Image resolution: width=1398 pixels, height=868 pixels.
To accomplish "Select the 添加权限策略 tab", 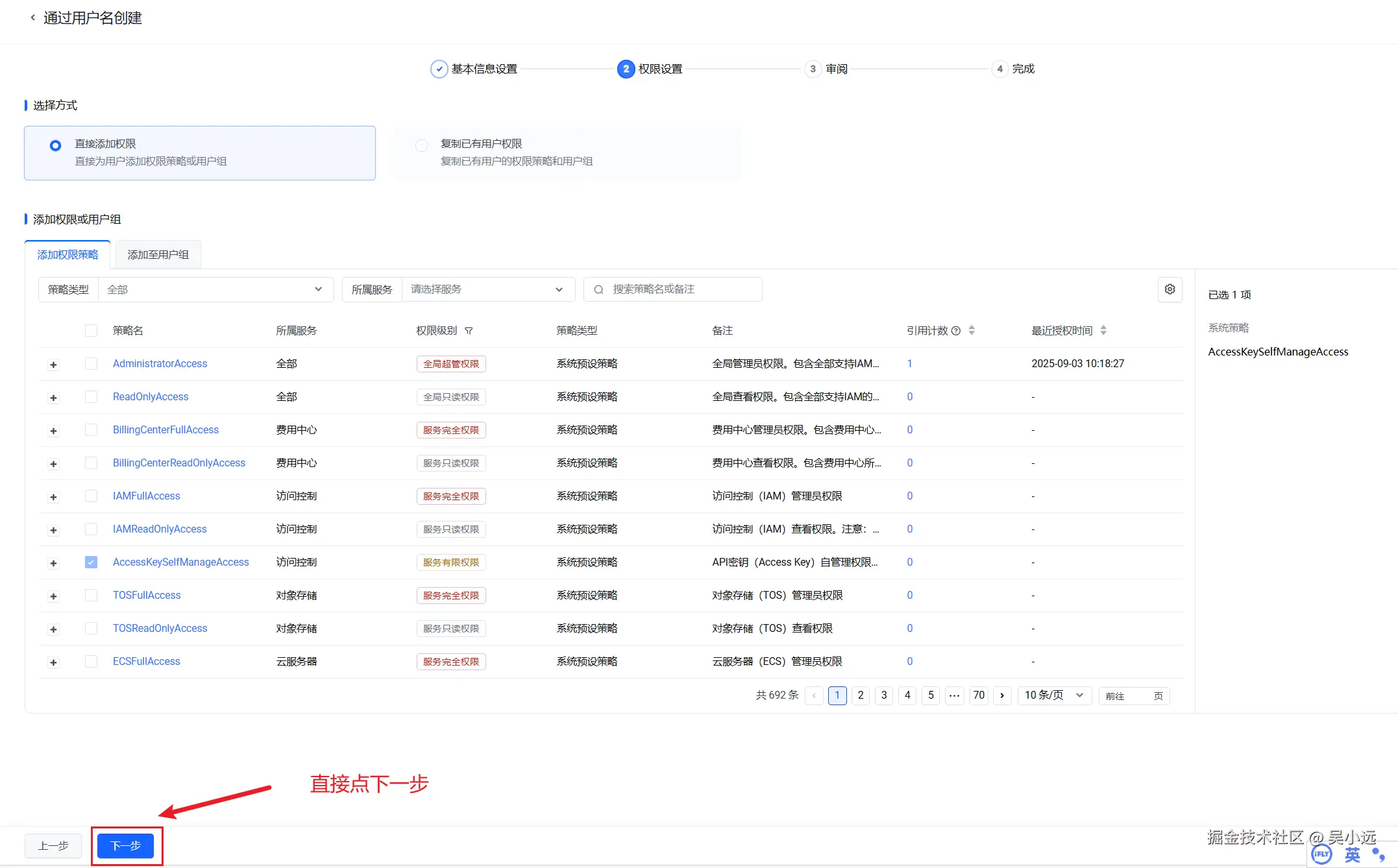I will coord(67,255).
